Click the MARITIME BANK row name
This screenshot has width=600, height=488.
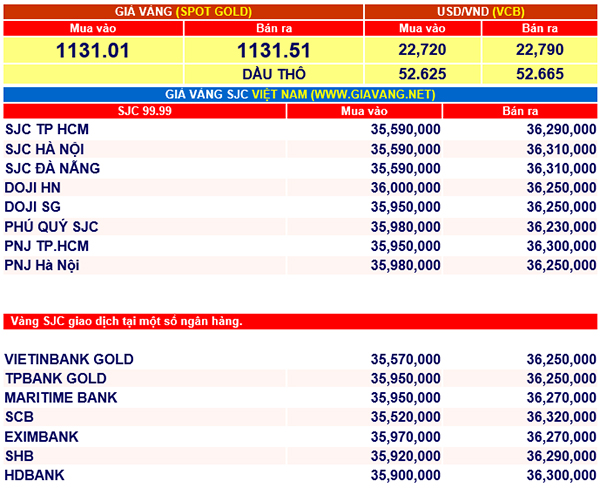[x=61, y=398]
